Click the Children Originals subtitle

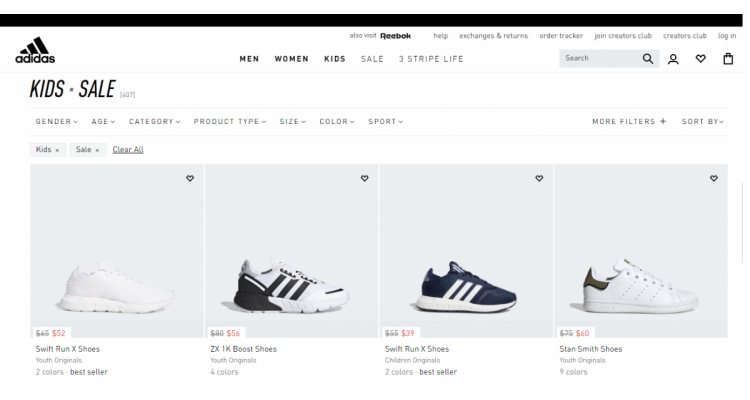coord(412,360)
